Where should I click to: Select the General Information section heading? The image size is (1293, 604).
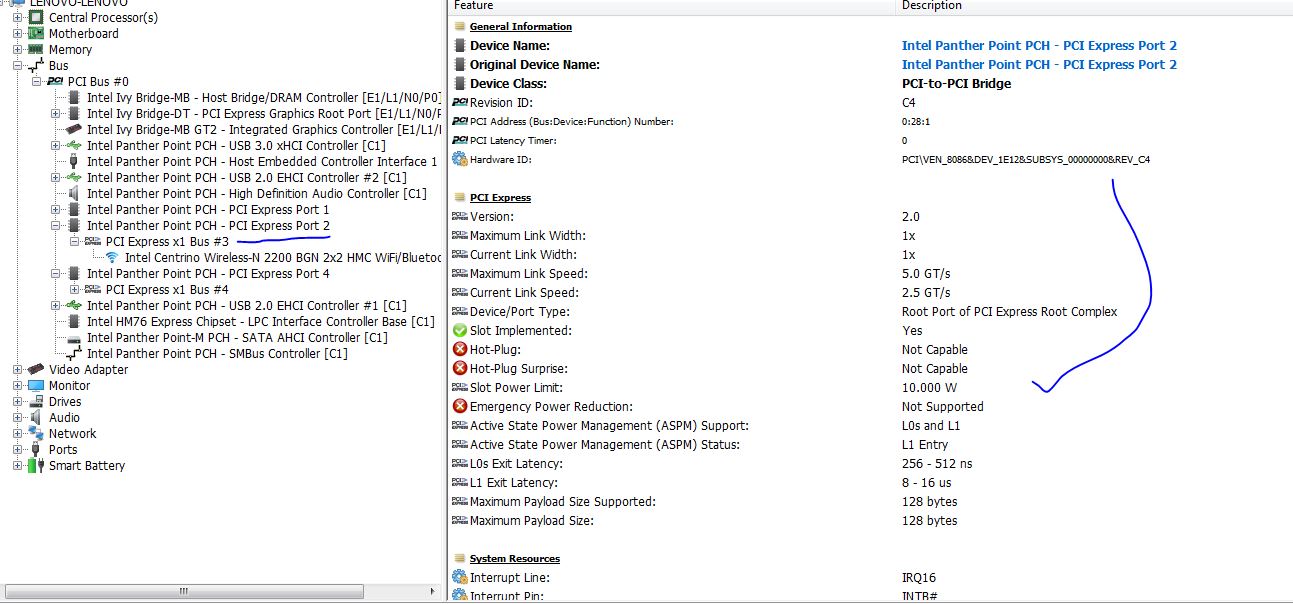[521, 26]
